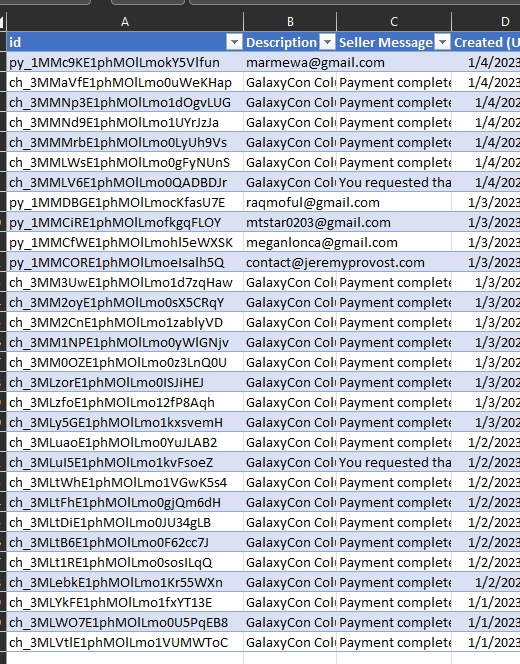Viewport: 520px width, 664px height.
Task: Click the mtstar0203@gmail.com cell
Action: pyautogui.click(x=290, y=223)
